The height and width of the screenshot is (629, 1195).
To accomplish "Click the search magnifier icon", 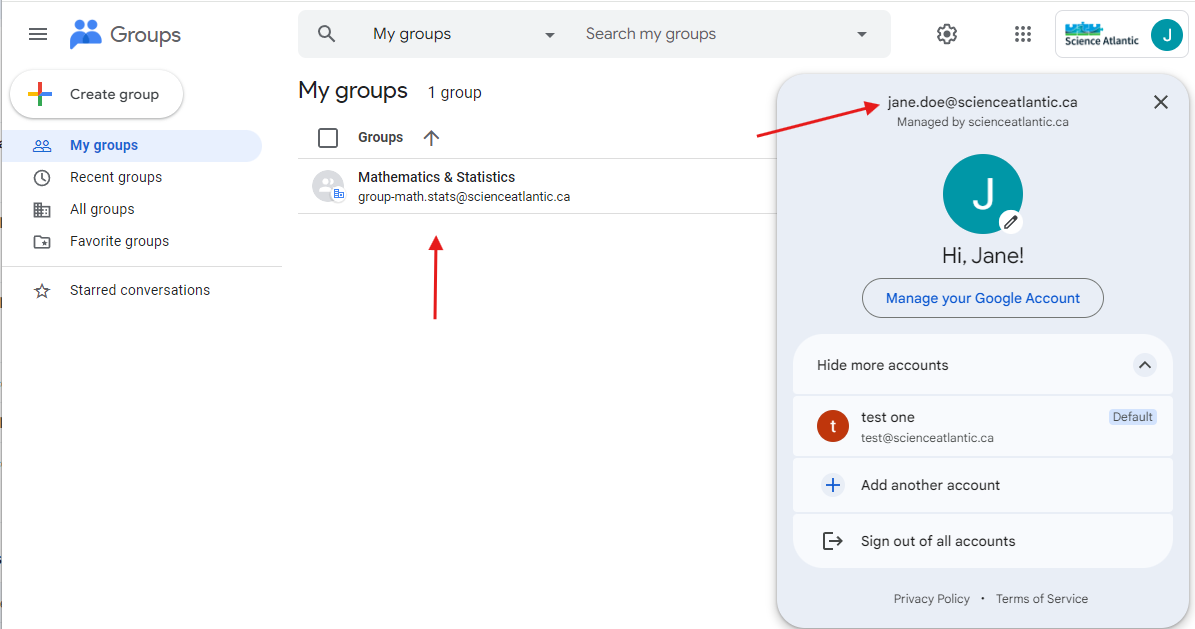I will [326, 34].
